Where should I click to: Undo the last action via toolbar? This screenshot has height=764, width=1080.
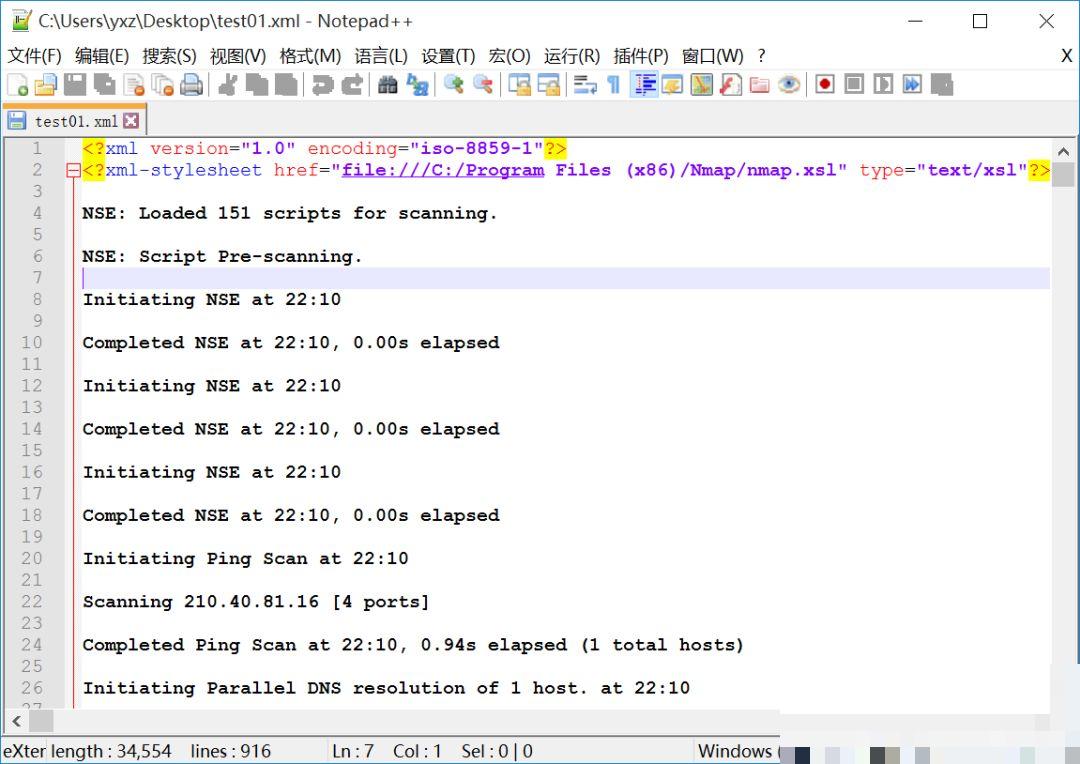click(x=322, y=85)
